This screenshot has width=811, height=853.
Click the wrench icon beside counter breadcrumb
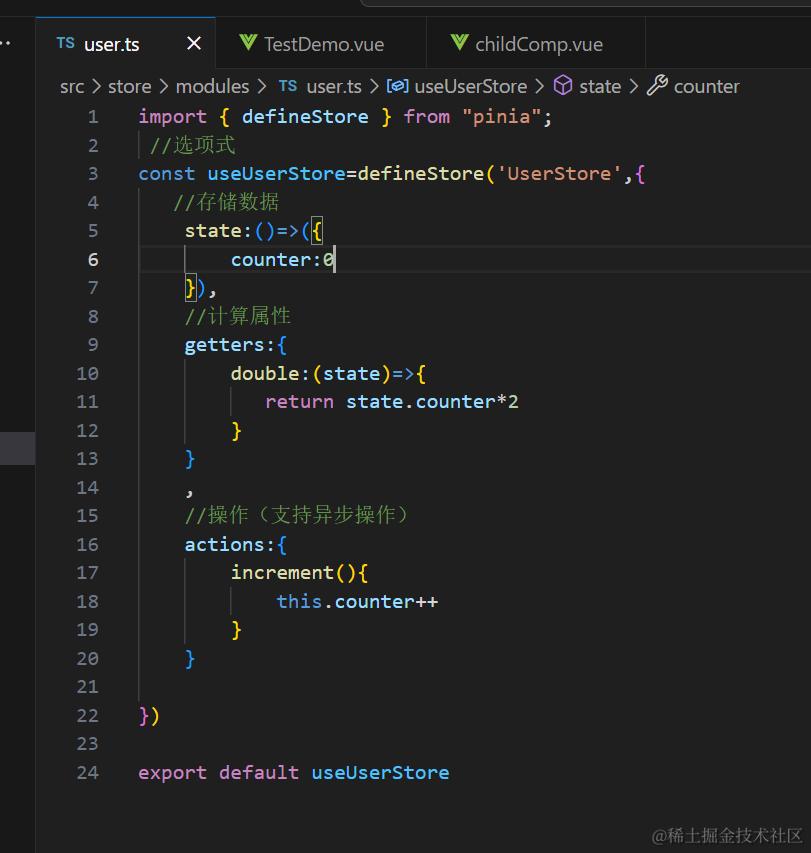coord(657,85)
